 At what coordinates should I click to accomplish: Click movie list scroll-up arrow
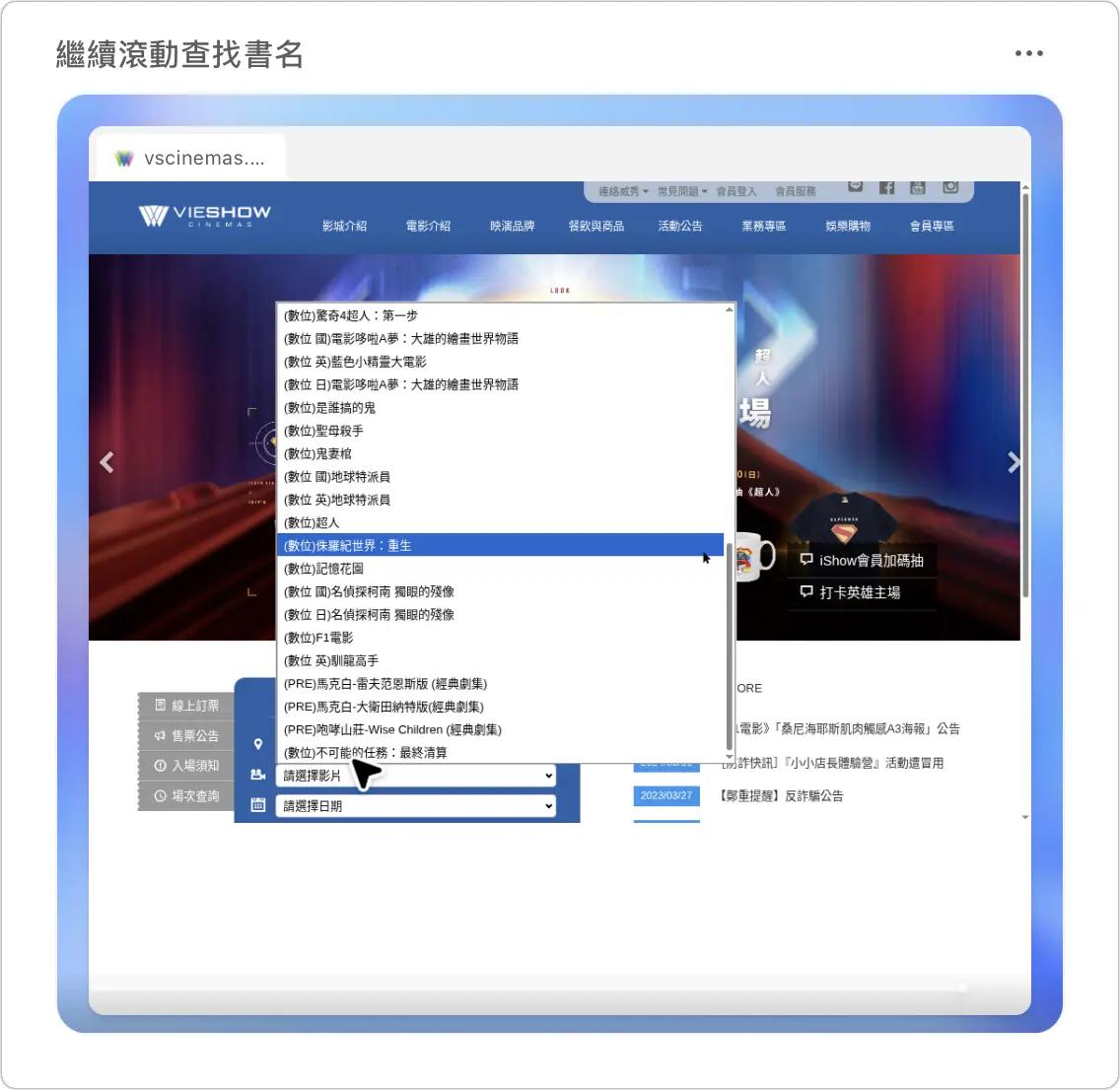pyautogui.click(x=730, y=309)
